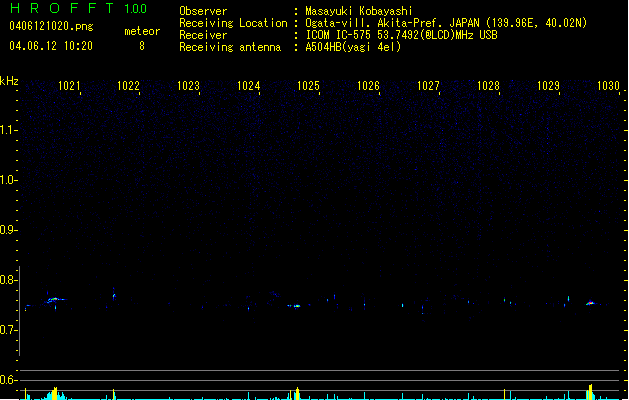The height and width of the screenshot is (400, 629).
Task: Click the 1026 time axis label
Action: tap(368, 86)
